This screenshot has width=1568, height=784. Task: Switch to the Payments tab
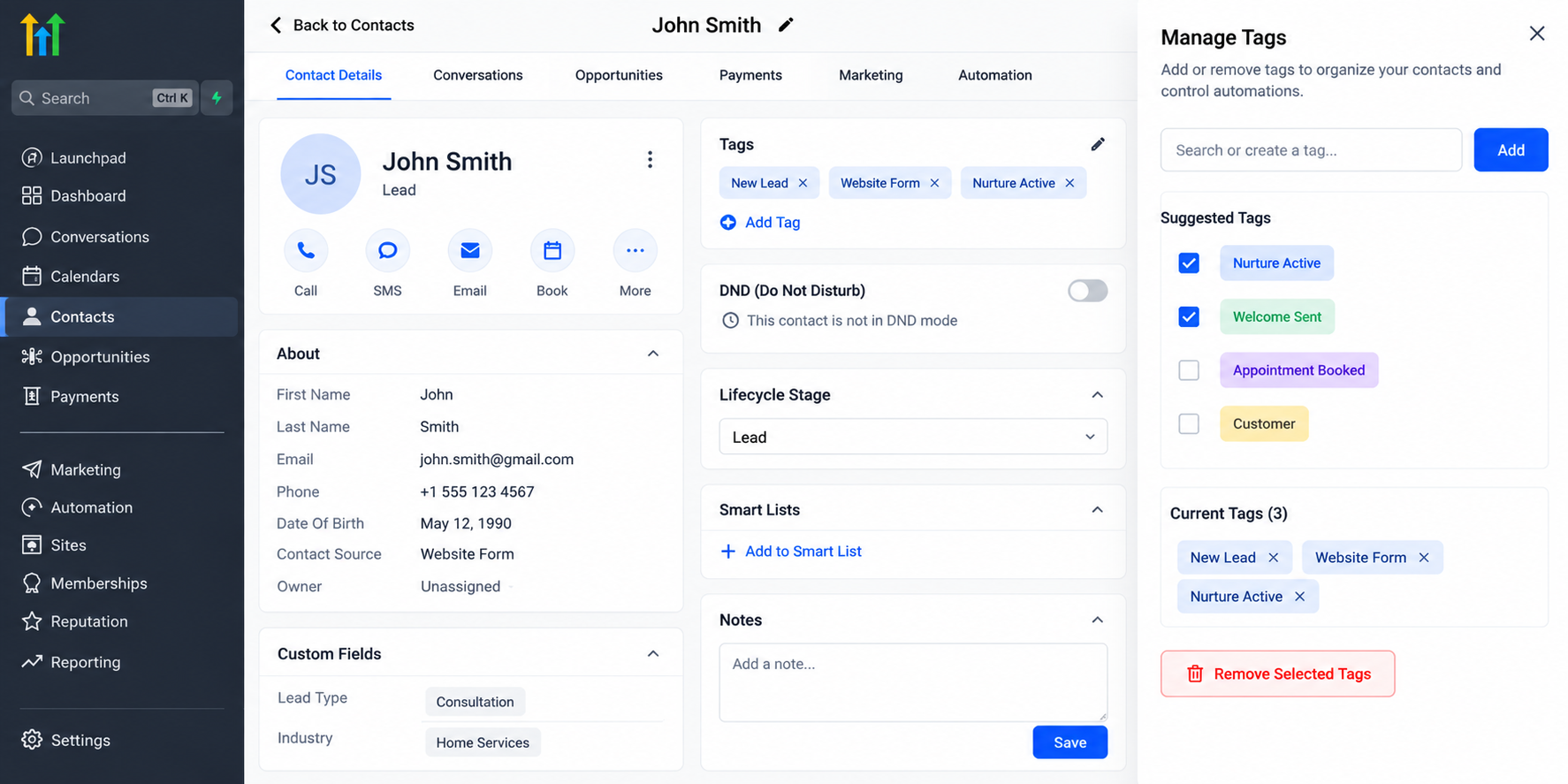coord(750,75)
